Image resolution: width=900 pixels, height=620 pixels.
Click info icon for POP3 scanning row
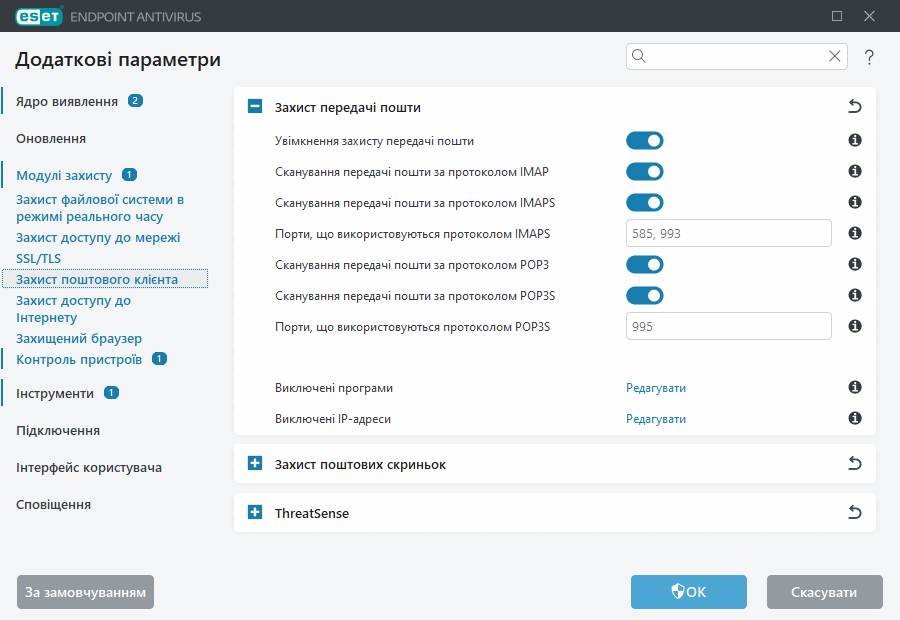pos(855,264)
